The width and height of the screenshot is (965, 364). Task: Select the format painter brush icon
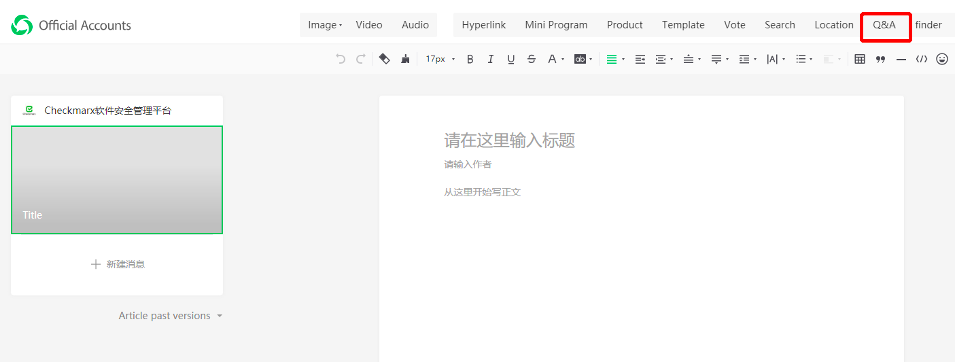(x=405, y=59)
